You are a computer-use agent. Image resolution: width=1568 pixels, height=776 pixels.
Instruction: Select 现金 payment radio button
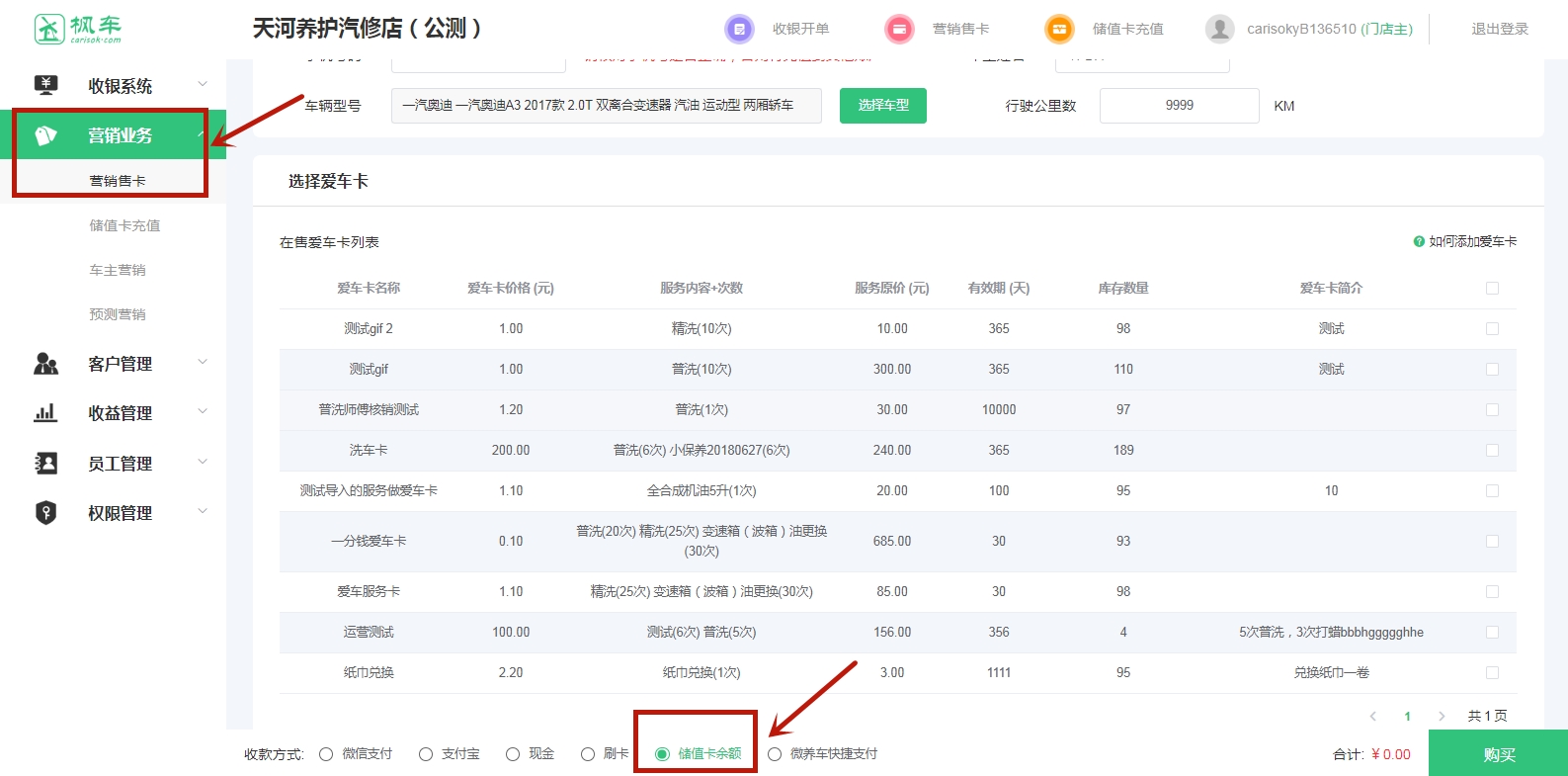513,754
